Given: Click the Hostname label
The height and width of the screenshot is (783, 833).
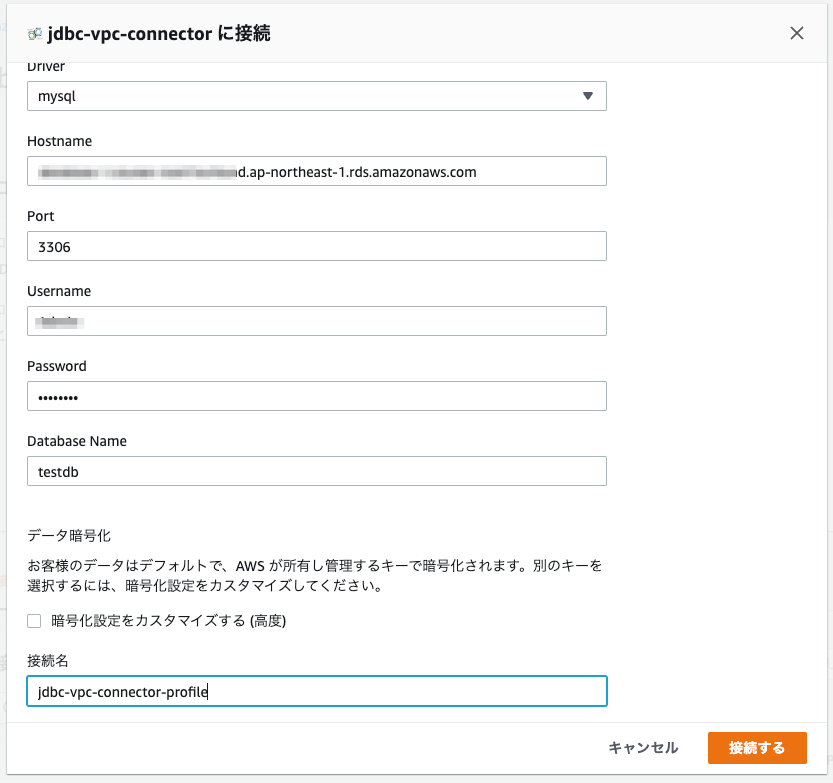Looking at the screenshot, I should click(x=60, y=141).
